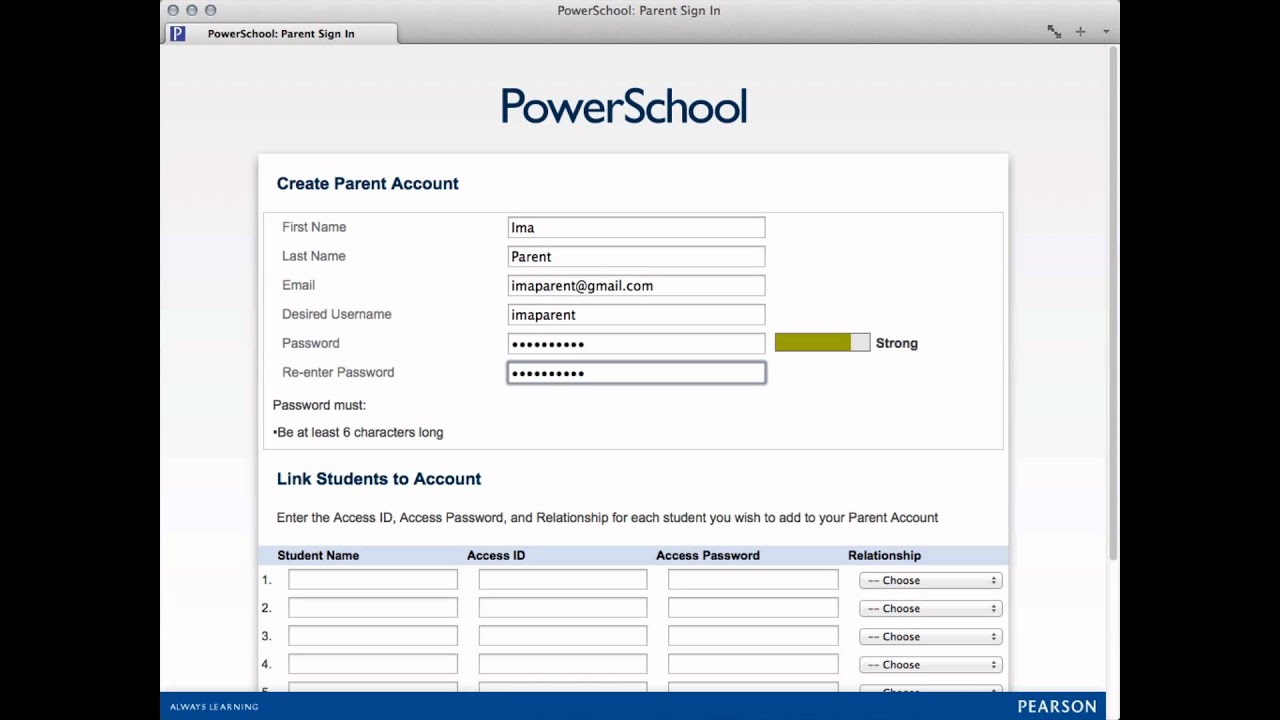Click the PowerSchool P favicon in tab
1280x720 pixels.
pyautogui.click(x=177, y=33)
